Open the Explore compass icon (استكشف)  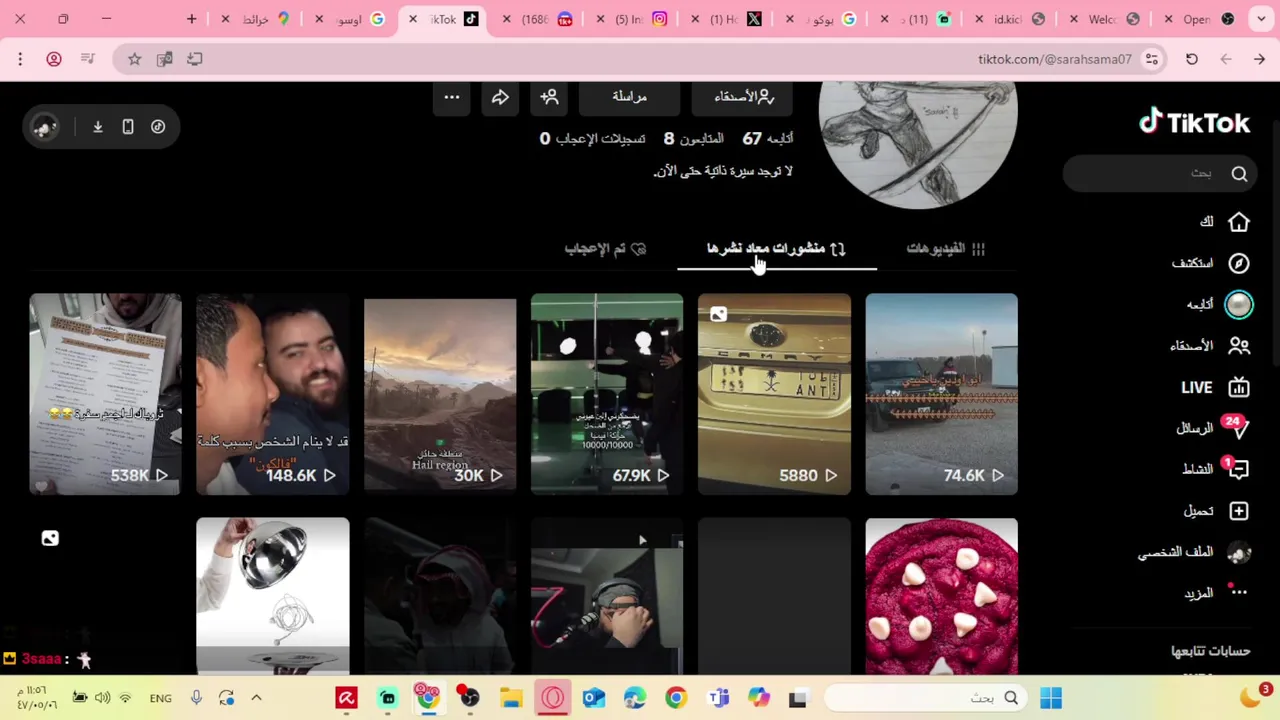pyautogui.click(x=1239, y=263)
